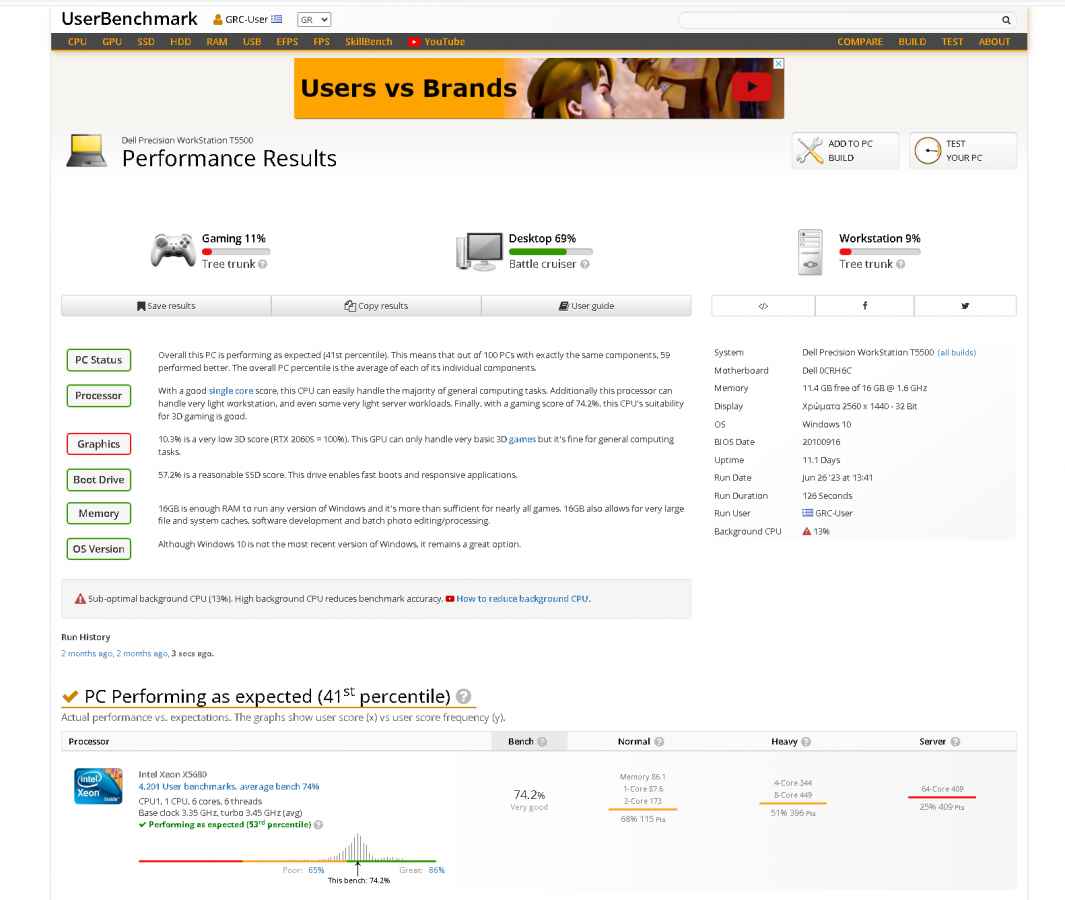
Task: Open How to reduce background CPU link
Action: click(x=523, y=599)
